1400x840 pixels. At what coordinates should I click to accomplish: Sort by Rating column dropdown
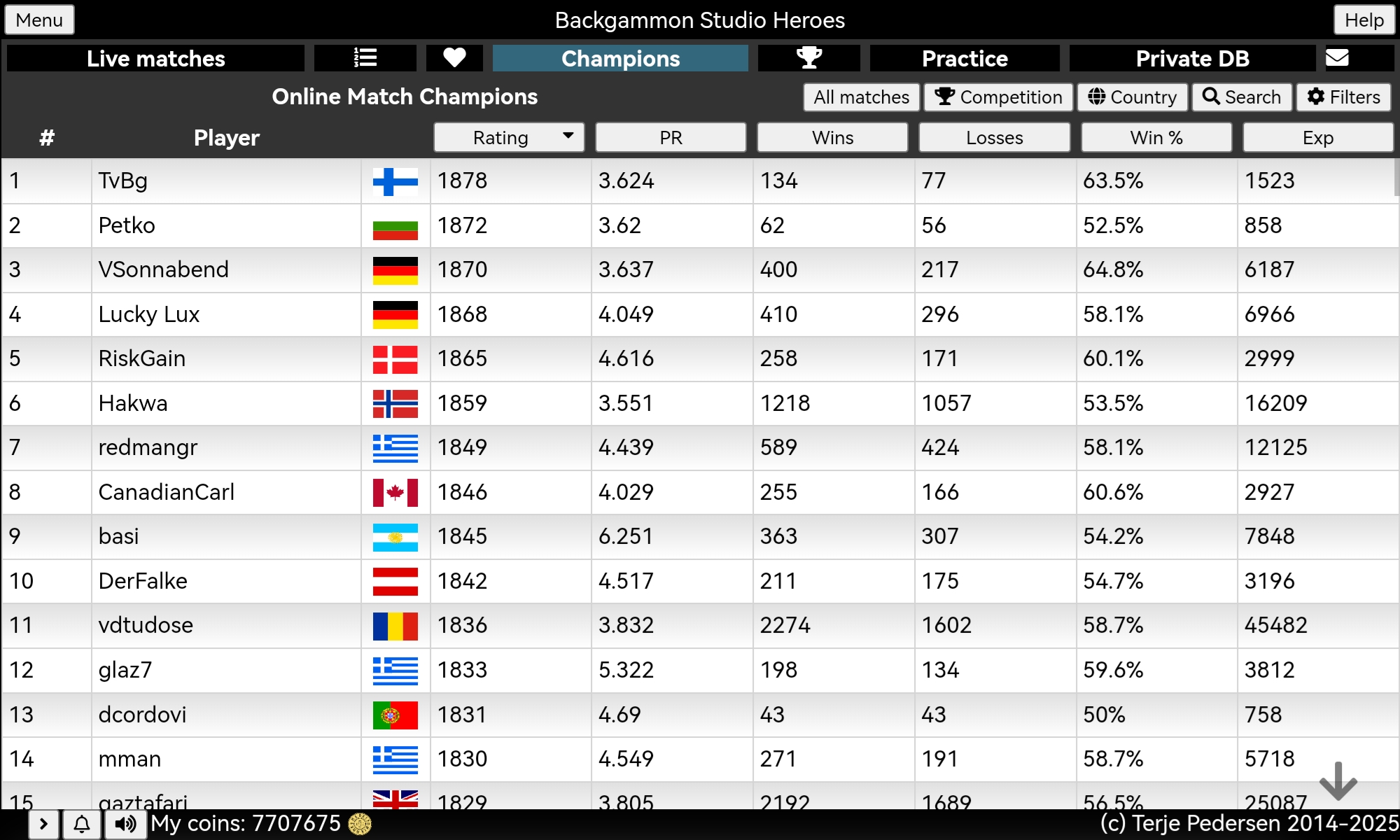pos(509,137)
